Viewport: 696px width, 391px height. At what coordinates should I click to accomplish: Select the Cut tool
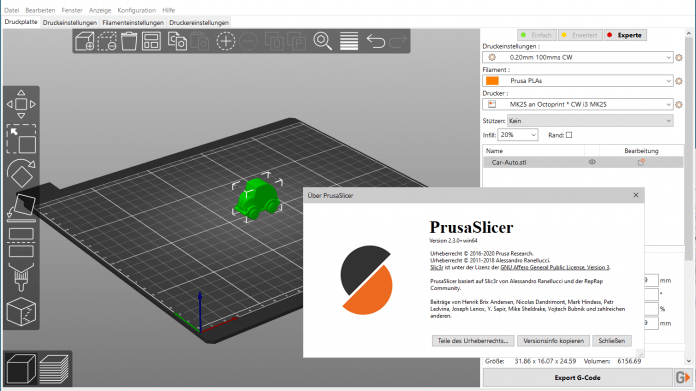click(21, 243)
